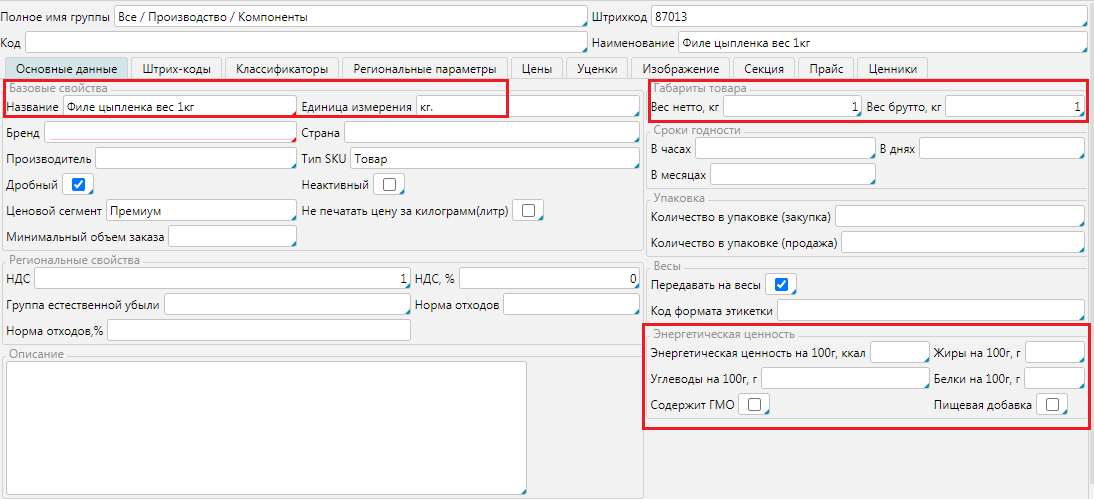Viewport: 1094px width, 499px height.
Task: Click the Единица измерения field
Action: click(527, 106)
